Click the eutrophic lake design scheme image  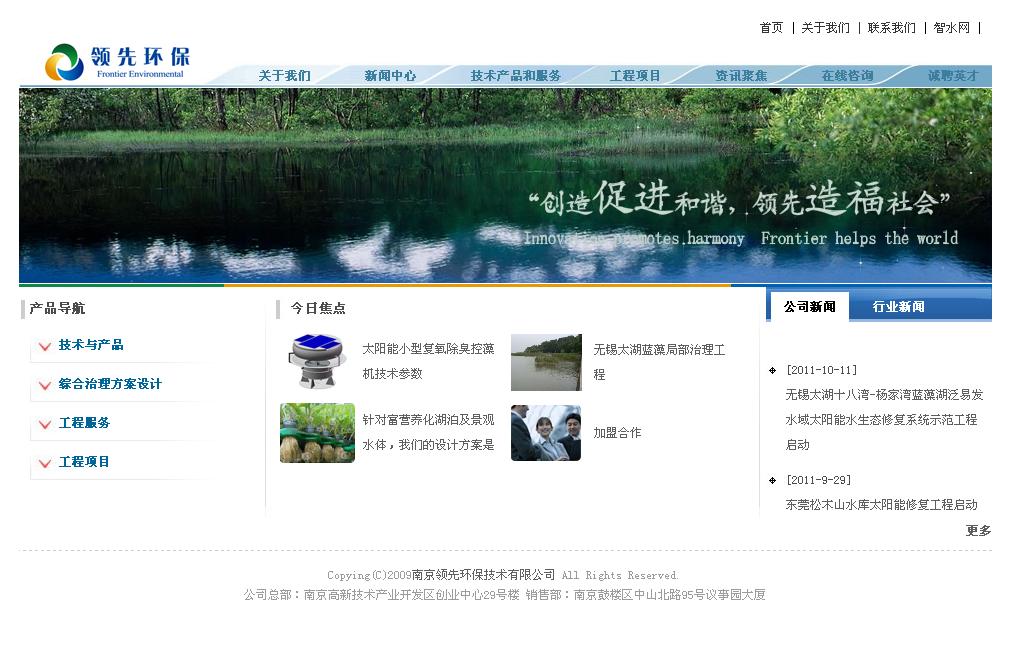[317, 433]
